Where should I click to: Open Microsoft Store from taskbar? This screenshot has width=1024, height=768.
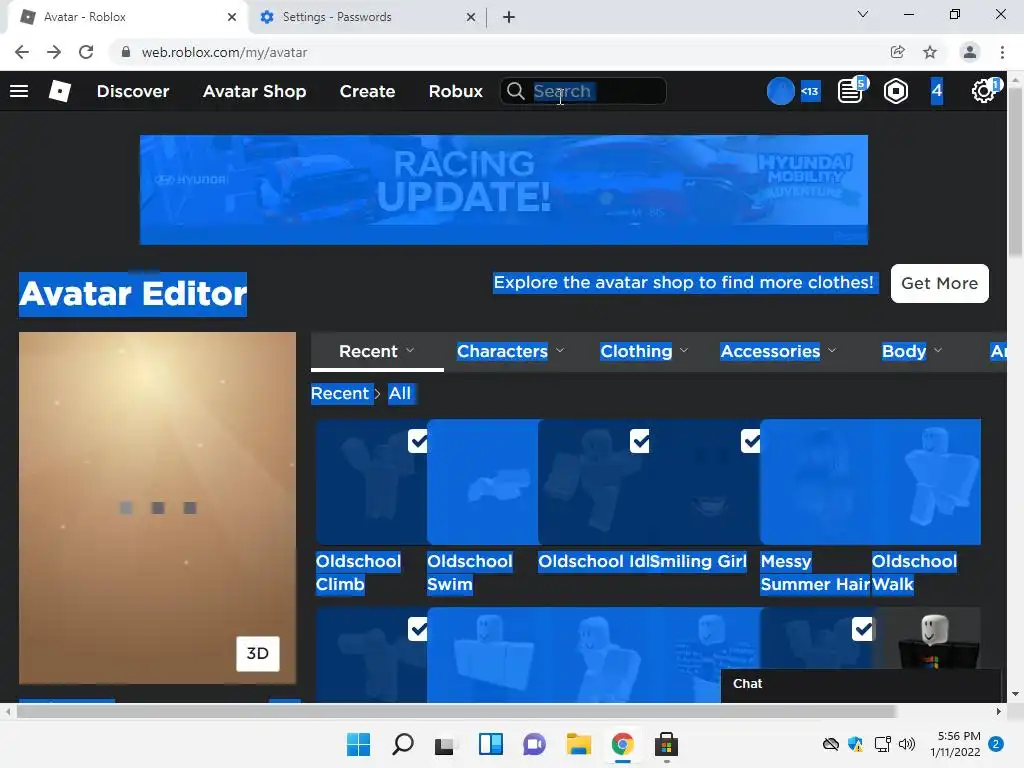point(666,744)
